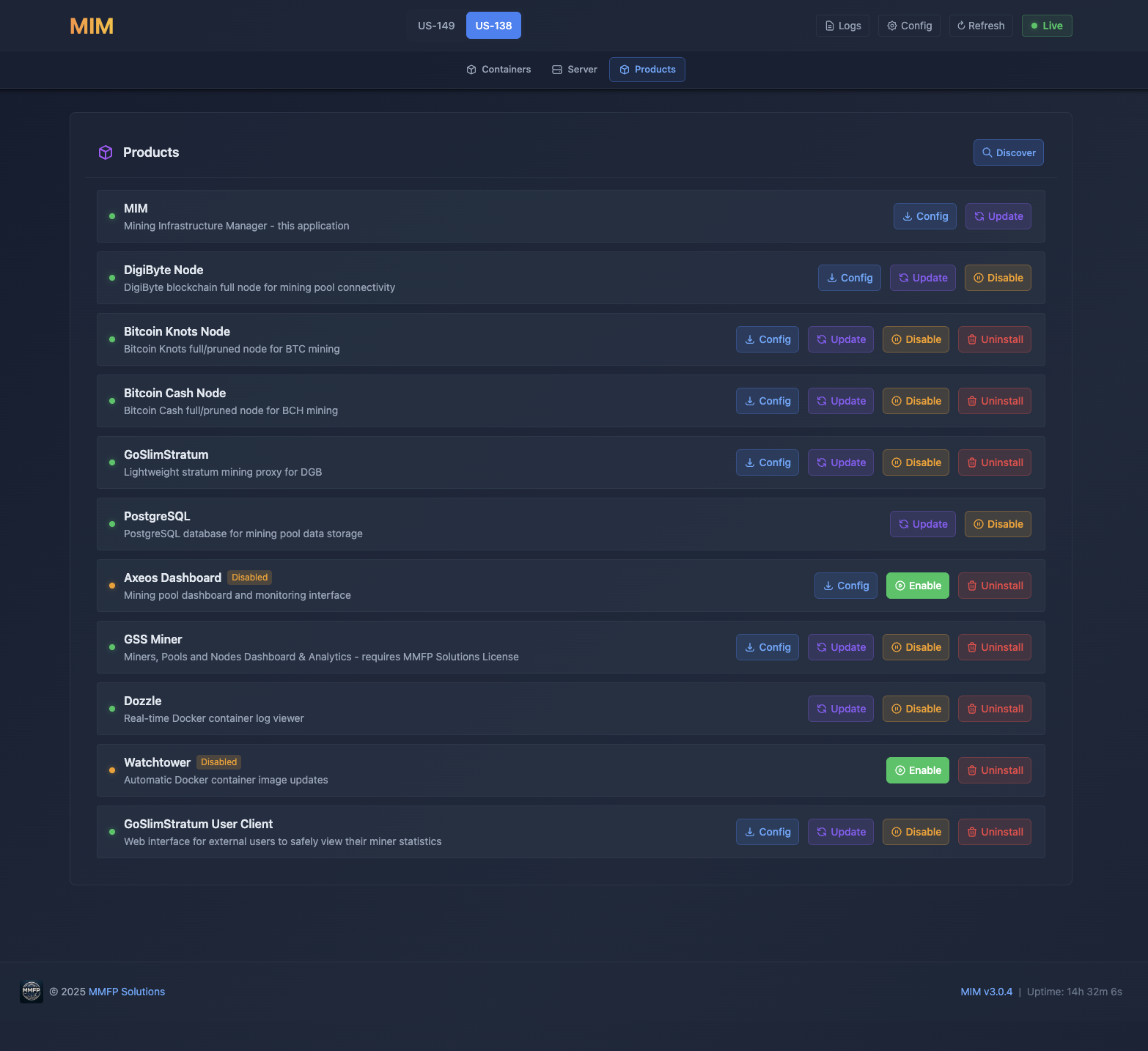The height and width of the screenshot is (1051, 1148).
Task: Switch to the US-149 server tab
Action: [x=435, y=25]
